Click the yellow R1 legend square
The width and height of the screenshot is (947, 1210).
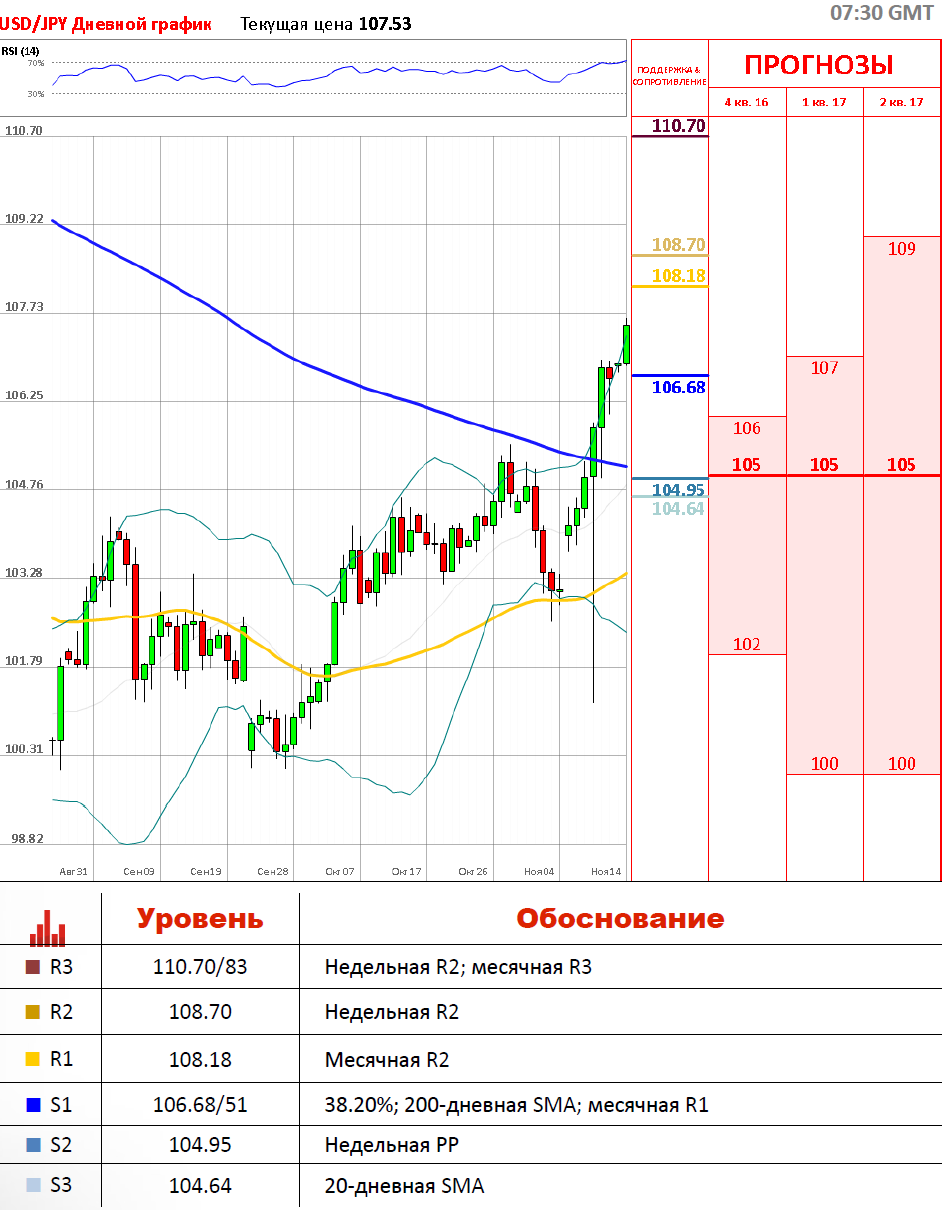33,1058
